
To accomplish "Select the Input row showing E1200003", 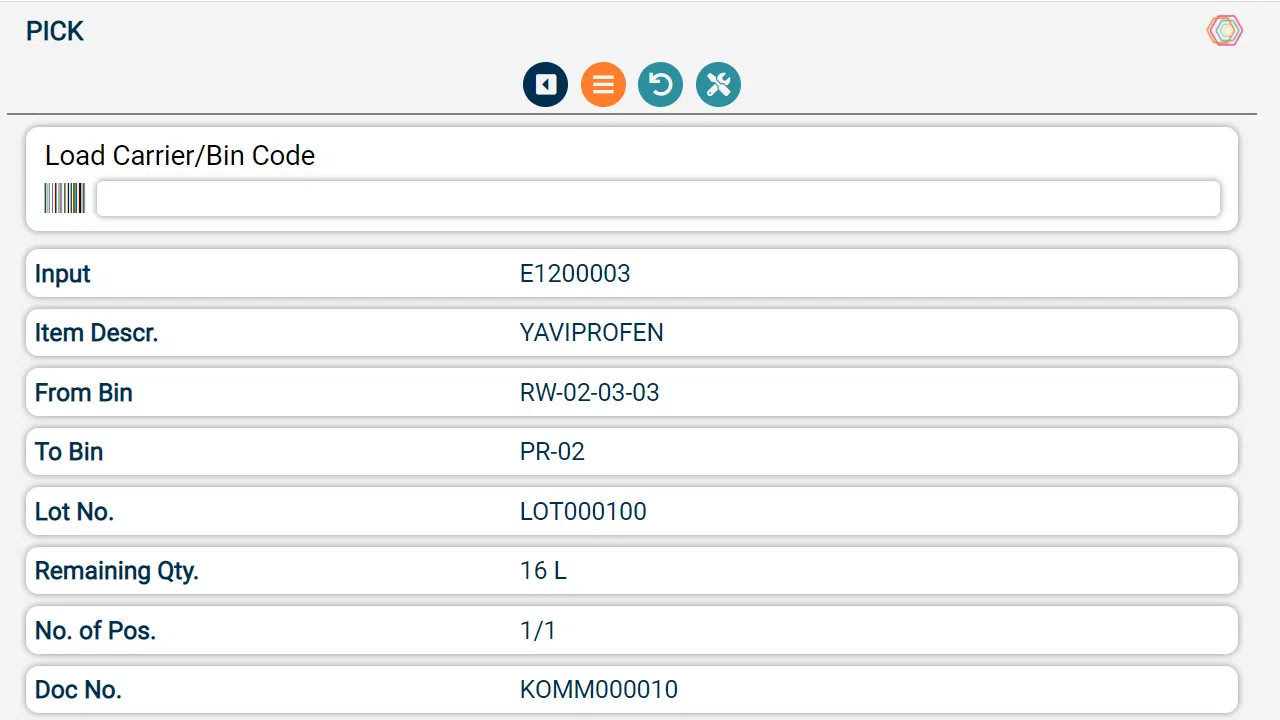I will coord(632,273).
